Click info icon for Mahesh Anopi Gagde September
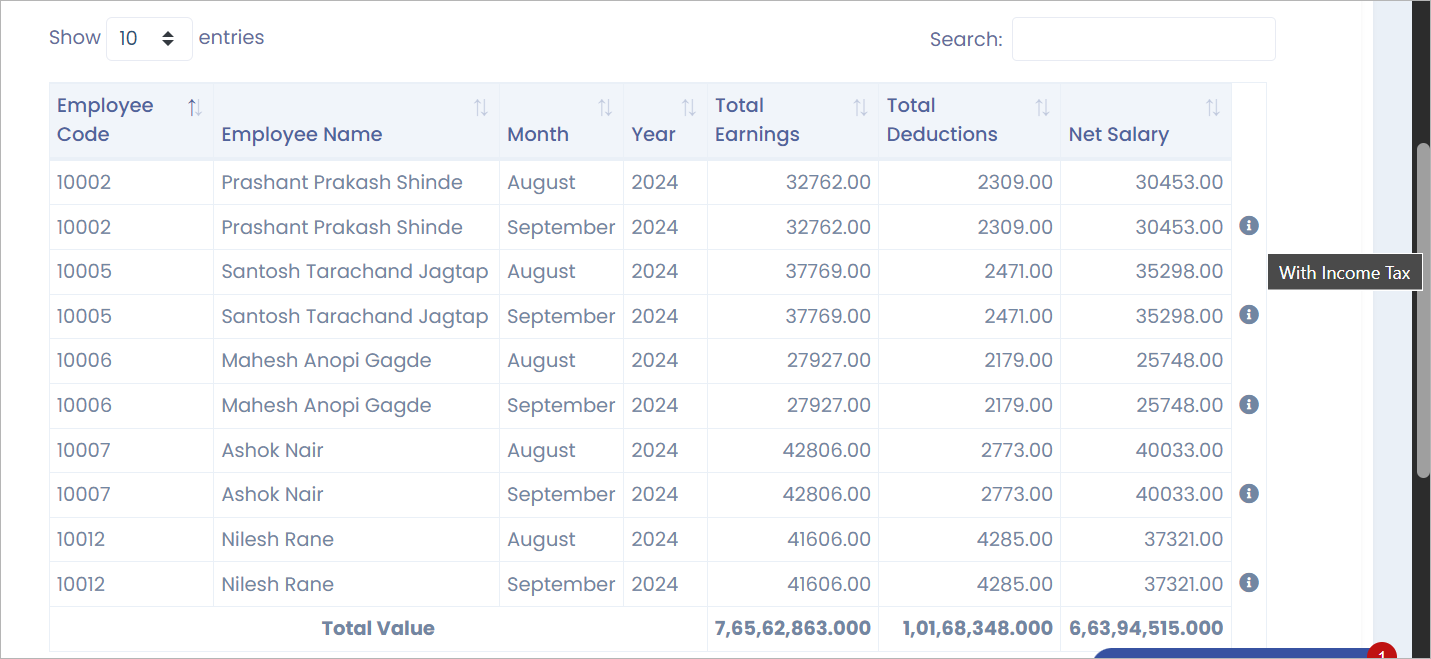This screenshot has width=1431, height=659. click(1248, 405)
